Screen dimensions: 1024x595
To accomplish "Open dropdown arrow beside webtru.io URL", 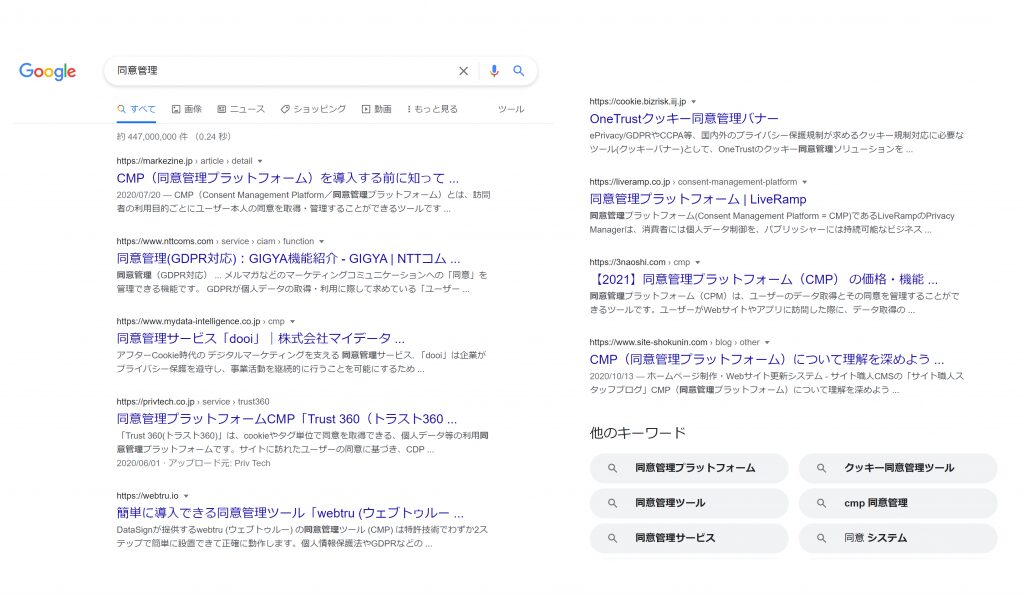I will point(186,496).
